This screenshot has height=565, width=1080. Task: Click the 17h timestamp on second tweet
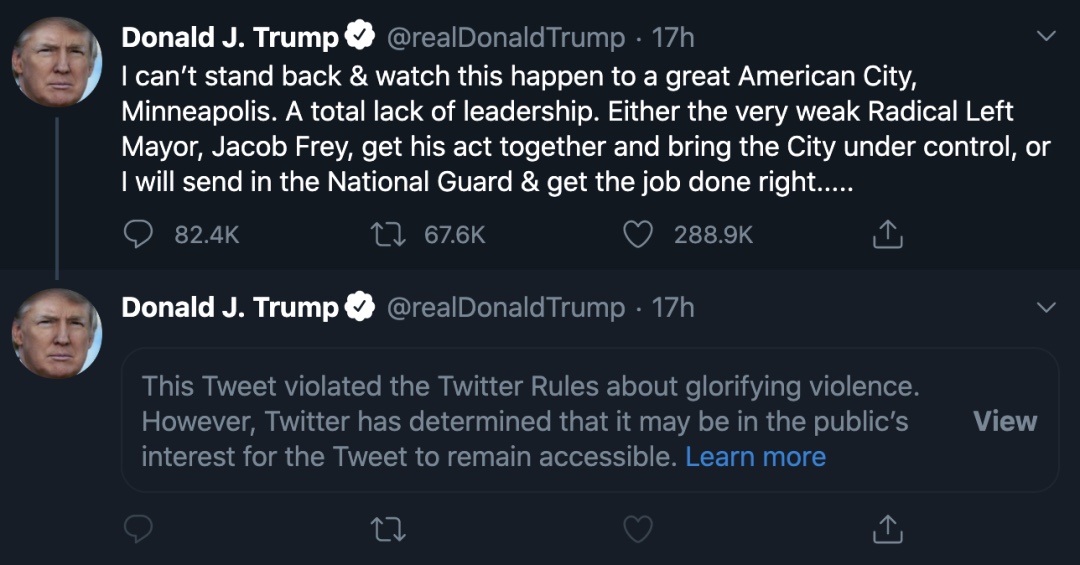(673, 308)
